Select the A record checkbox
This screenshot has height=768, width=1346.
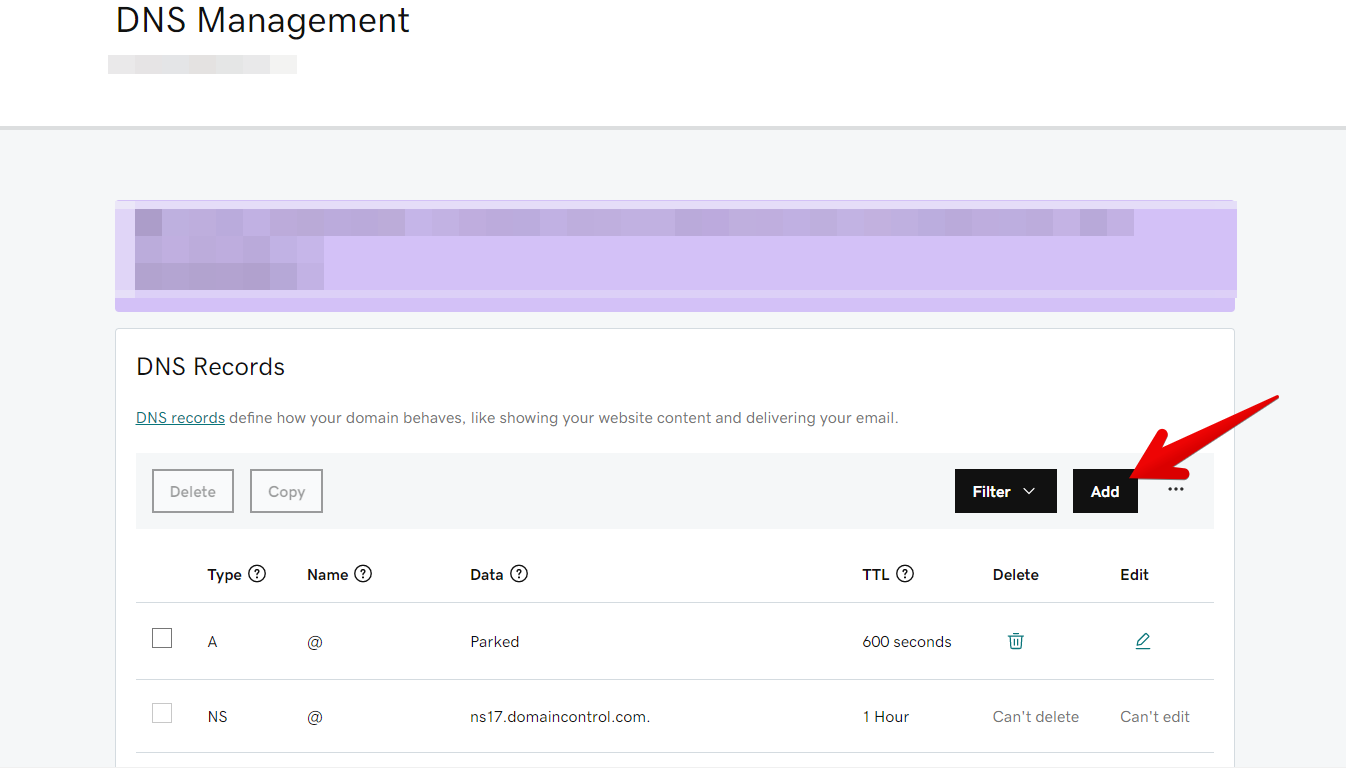pos(162,638)
